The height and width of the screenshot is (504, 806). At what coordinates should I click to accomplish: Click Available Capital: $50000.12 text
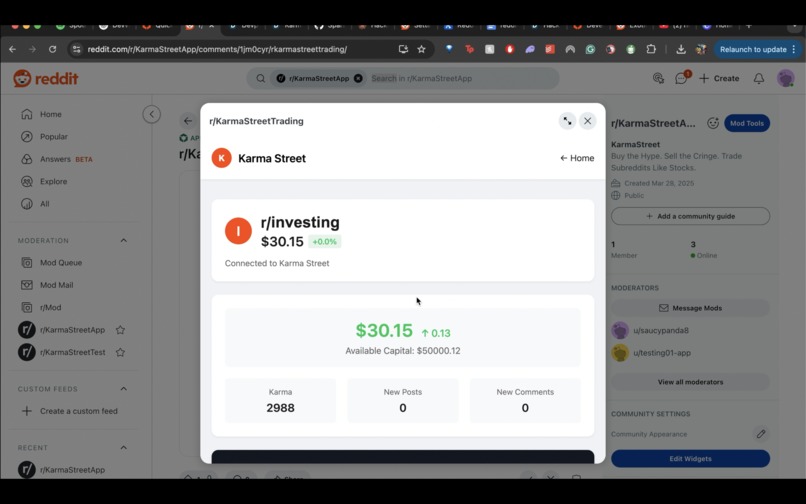click(402, 351)
